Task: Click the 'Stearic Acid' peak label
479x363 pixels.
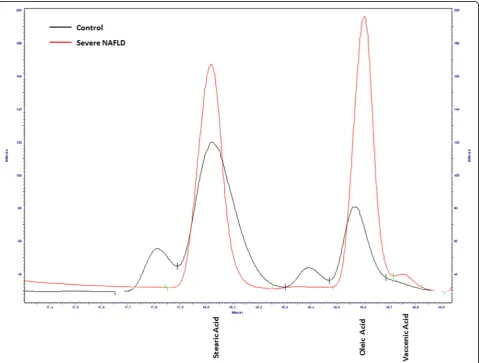Action: [x=216, y=337]
